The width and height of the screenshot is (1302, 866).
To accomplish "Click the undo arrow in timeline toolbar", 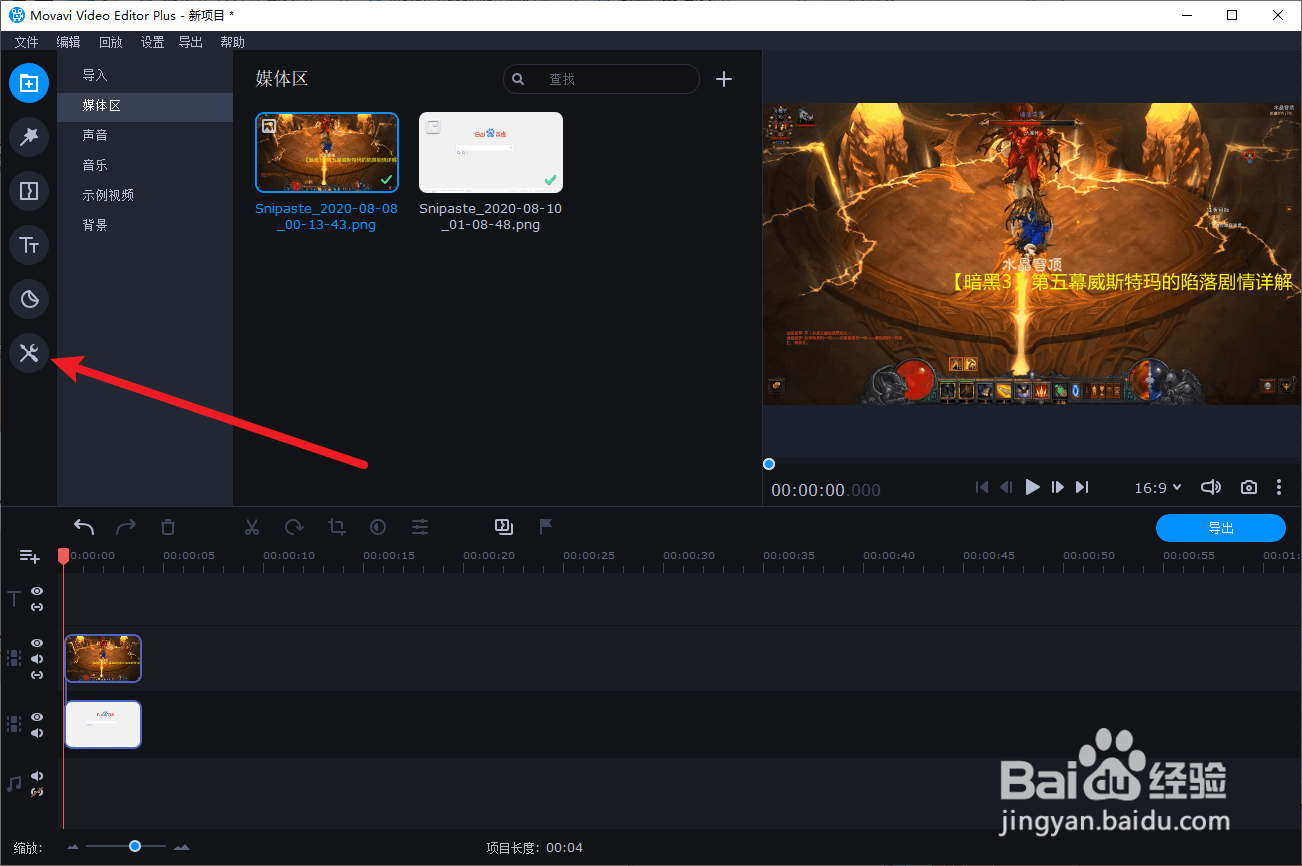I will click(84, 526).
